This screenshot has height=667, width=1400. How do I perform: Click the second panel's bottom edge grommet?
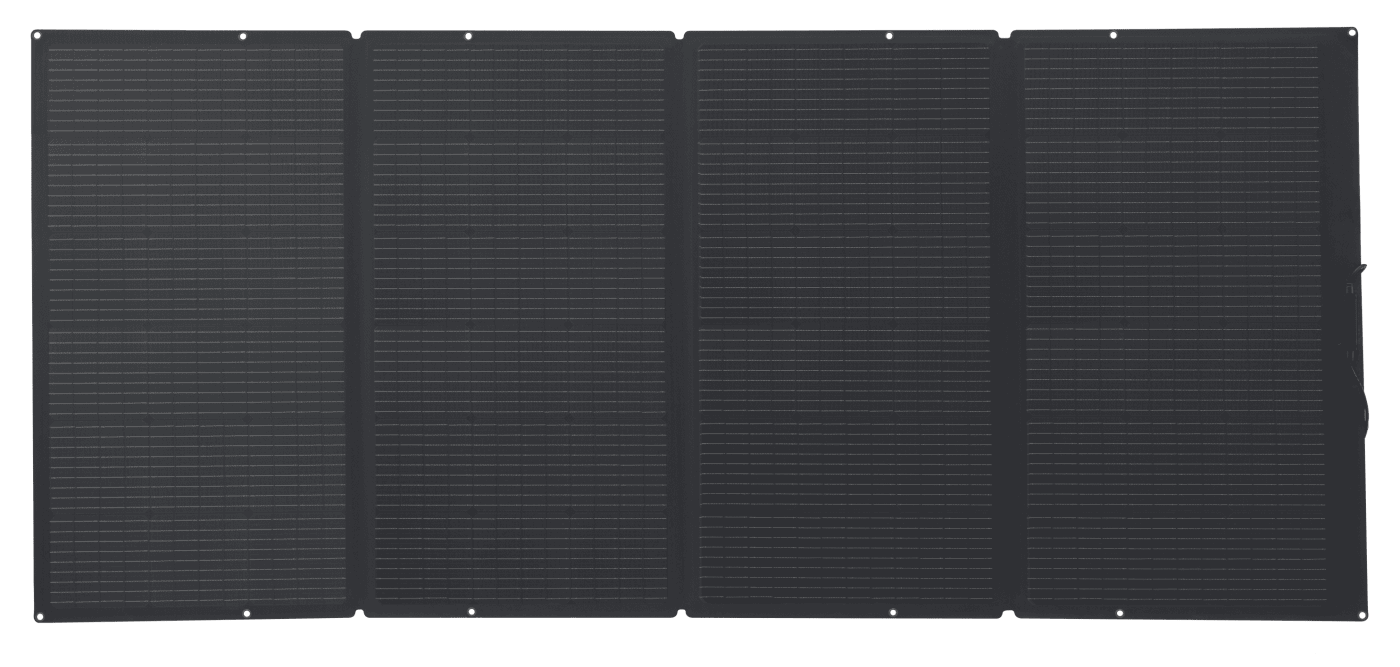coord(470,612)
